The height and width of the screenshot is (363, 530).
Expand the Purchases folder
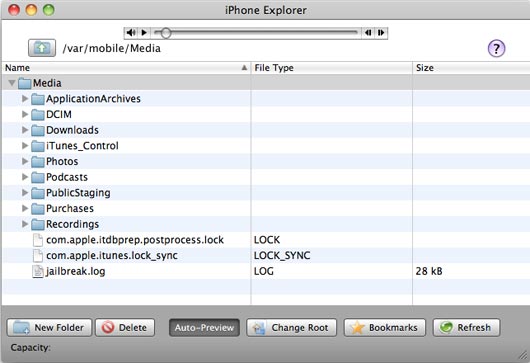[25, 208]
